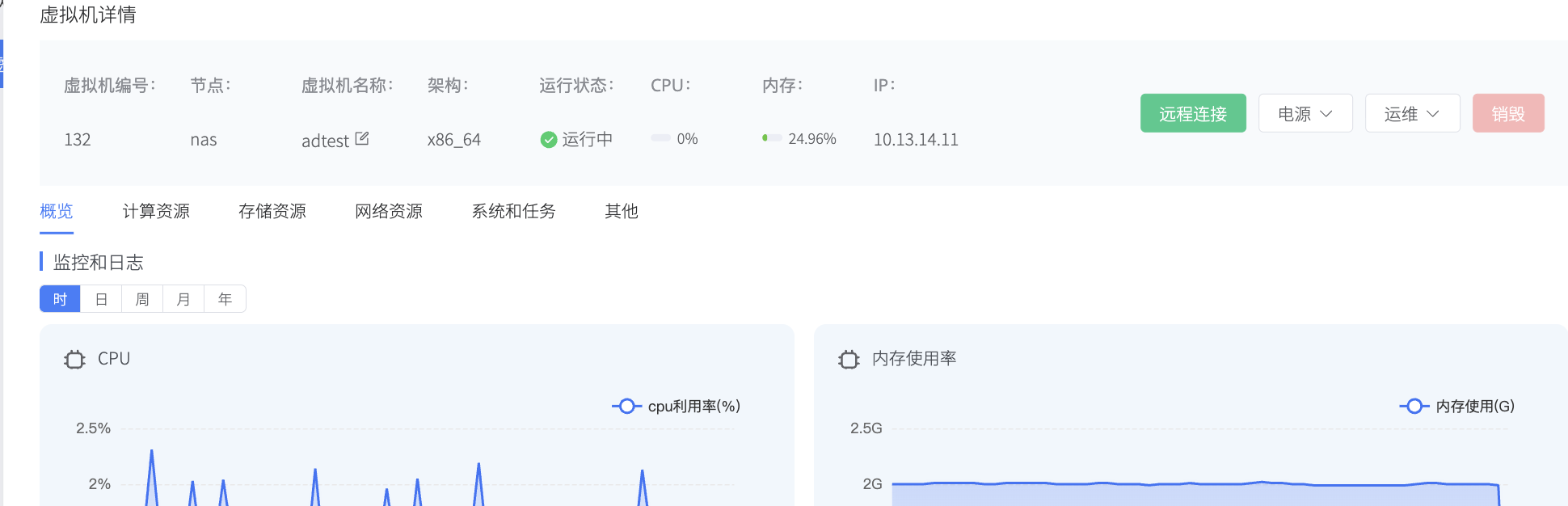Click the 监控和日志 section heading
1568x506 pixels.
99,263
